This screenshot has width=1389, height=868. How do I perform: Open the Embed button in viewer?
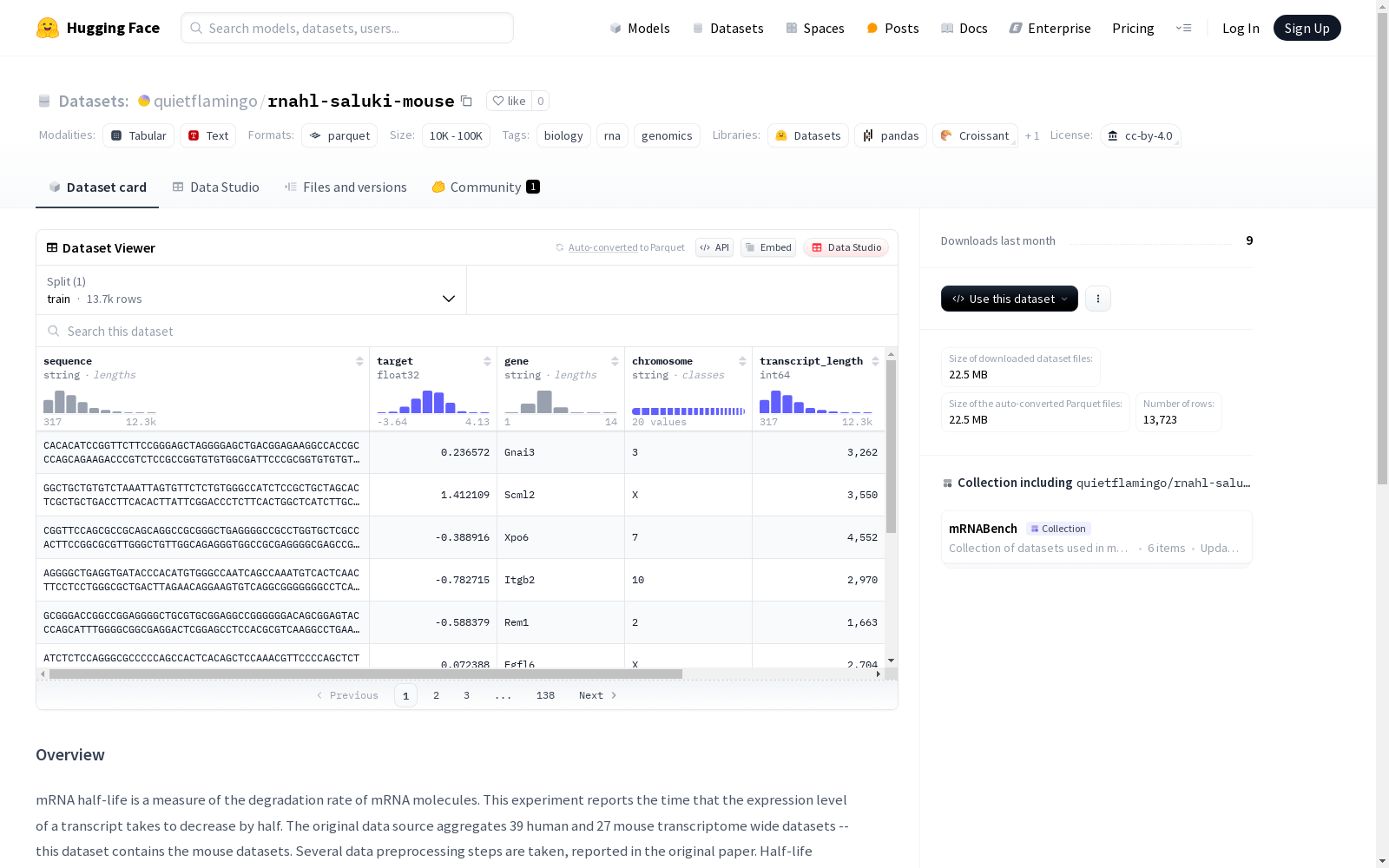point(768,247)
